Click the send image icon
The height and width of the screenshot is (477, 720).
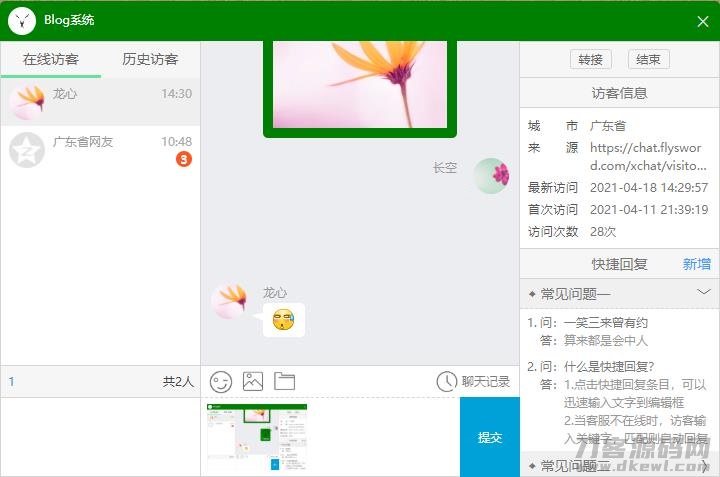coord(253,381)
